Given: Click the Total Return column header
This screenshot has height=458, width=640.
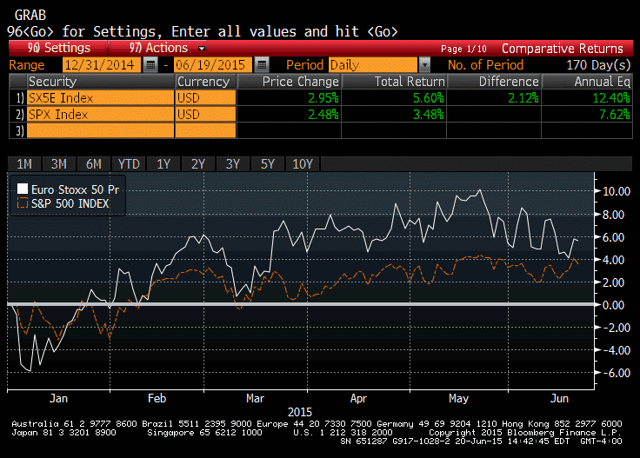Looking at the screenshot, I should coord(394,81).
